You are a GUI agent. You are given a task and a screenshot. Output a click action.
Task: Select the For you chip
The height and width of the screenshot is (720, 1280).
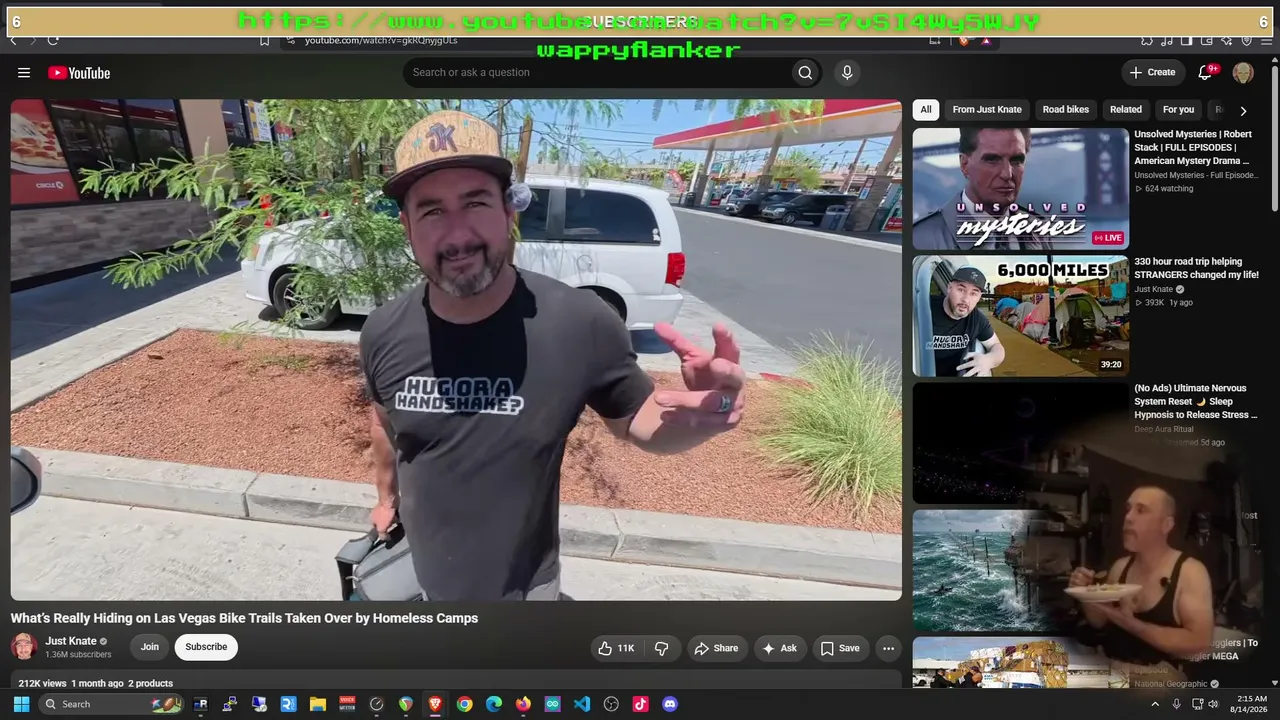(x=1178, y=110)
